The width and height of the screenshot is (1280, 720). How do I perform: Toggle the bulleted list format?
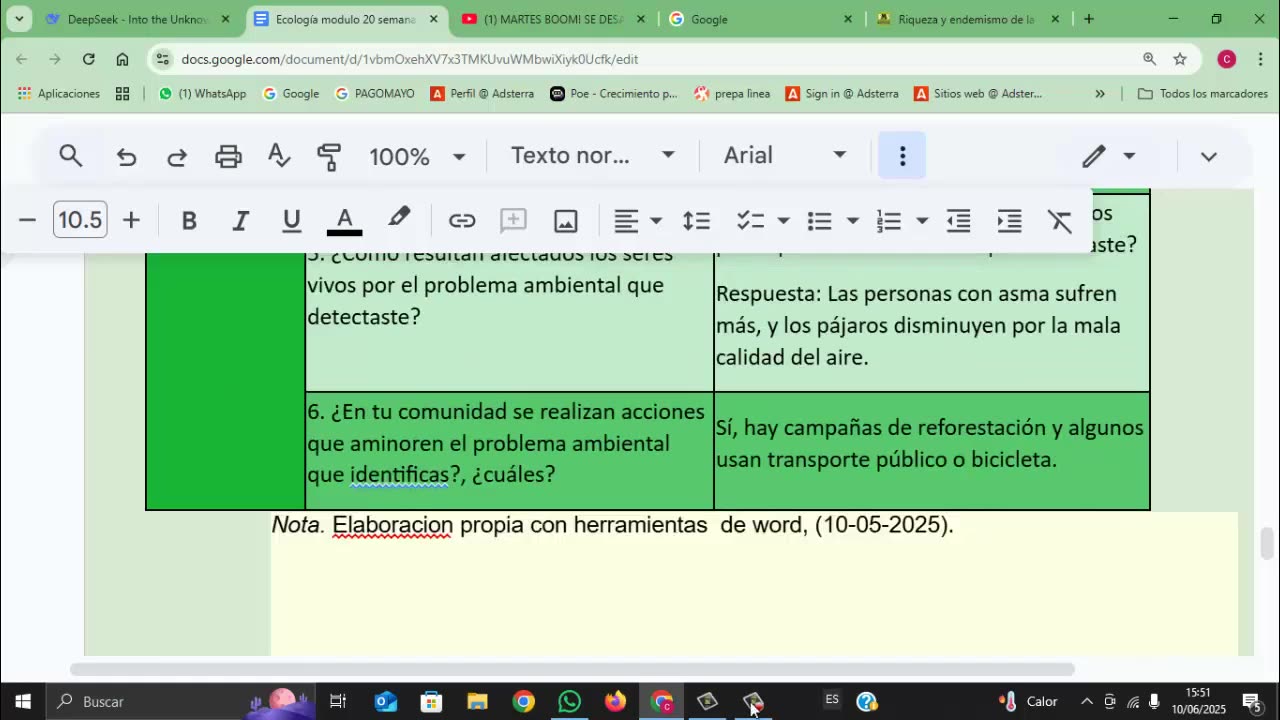coord(820,220)
